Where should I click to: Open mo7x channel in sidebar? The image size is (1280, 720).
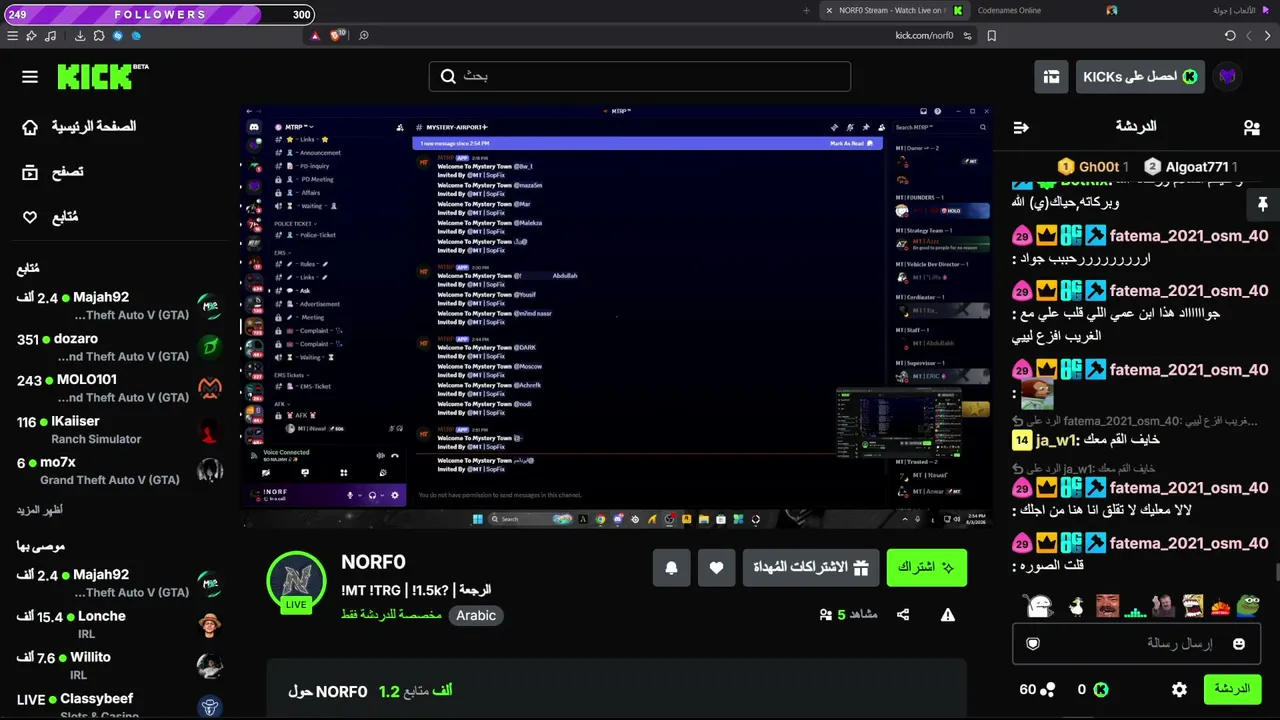coord(118,471)
